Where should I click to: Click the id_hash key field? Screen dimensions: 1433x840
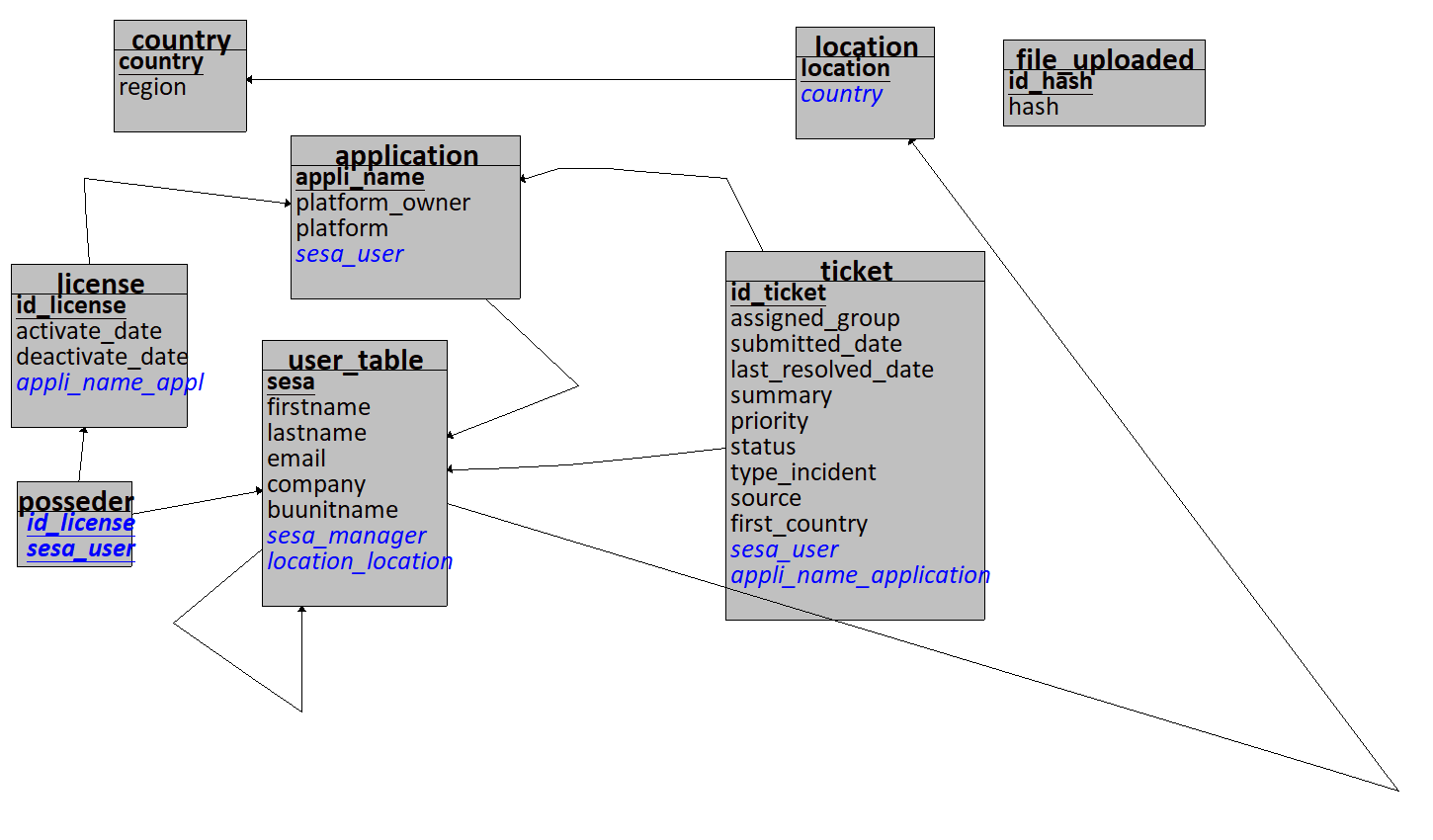1051,82
